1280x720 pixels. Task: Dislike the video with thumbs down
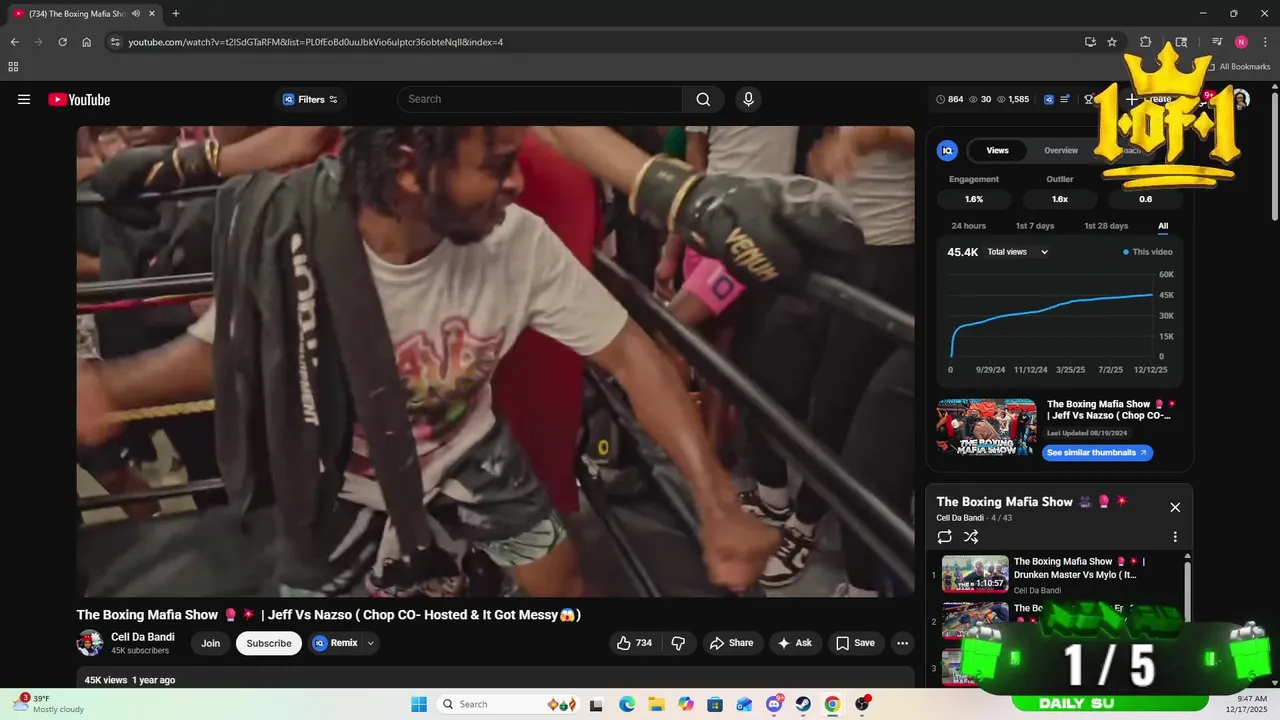pyautogui.click(x=678, y=643)
